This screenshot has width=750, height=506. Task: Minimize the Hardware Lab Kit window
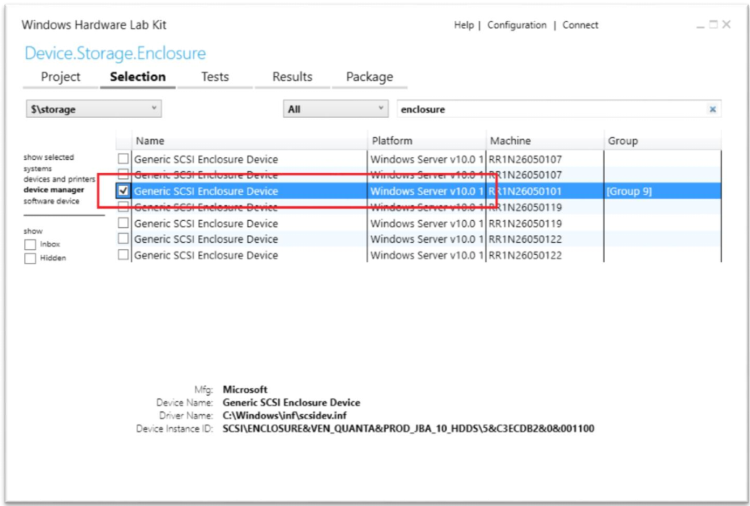(x=701, y=25)
